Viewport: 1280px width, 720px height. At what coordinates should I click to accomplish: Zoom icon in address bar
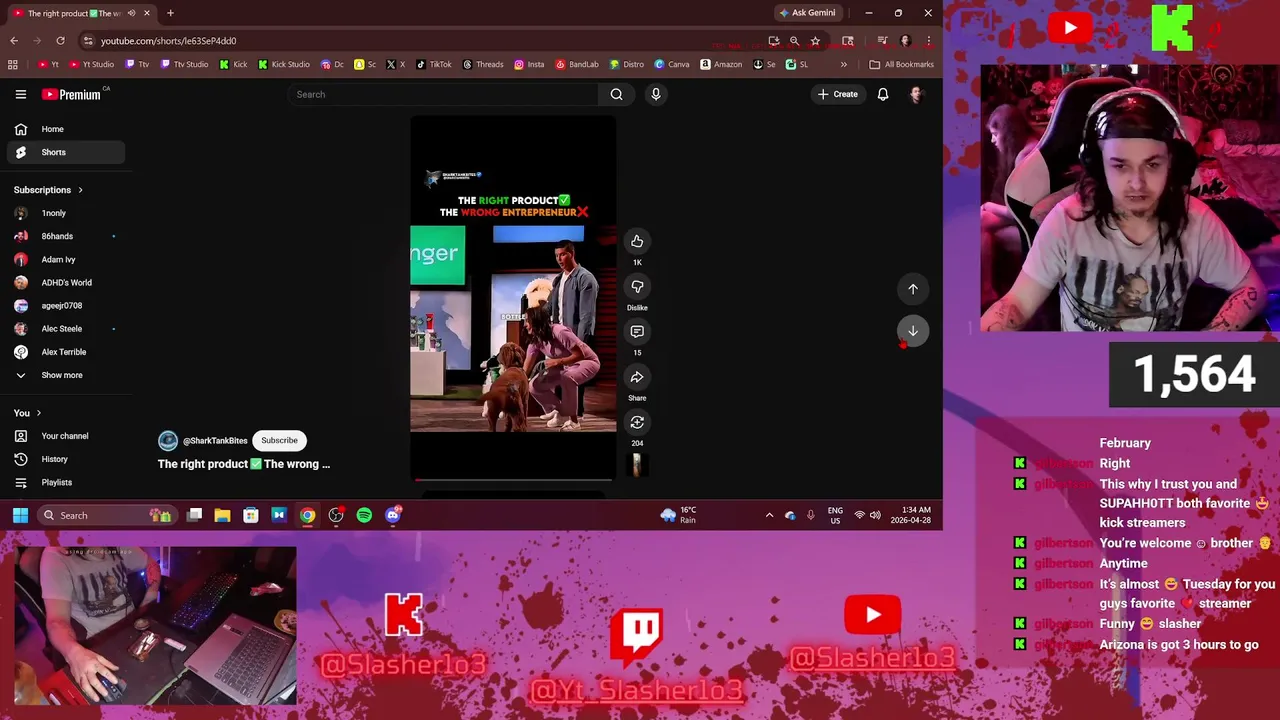pos(794,41)
